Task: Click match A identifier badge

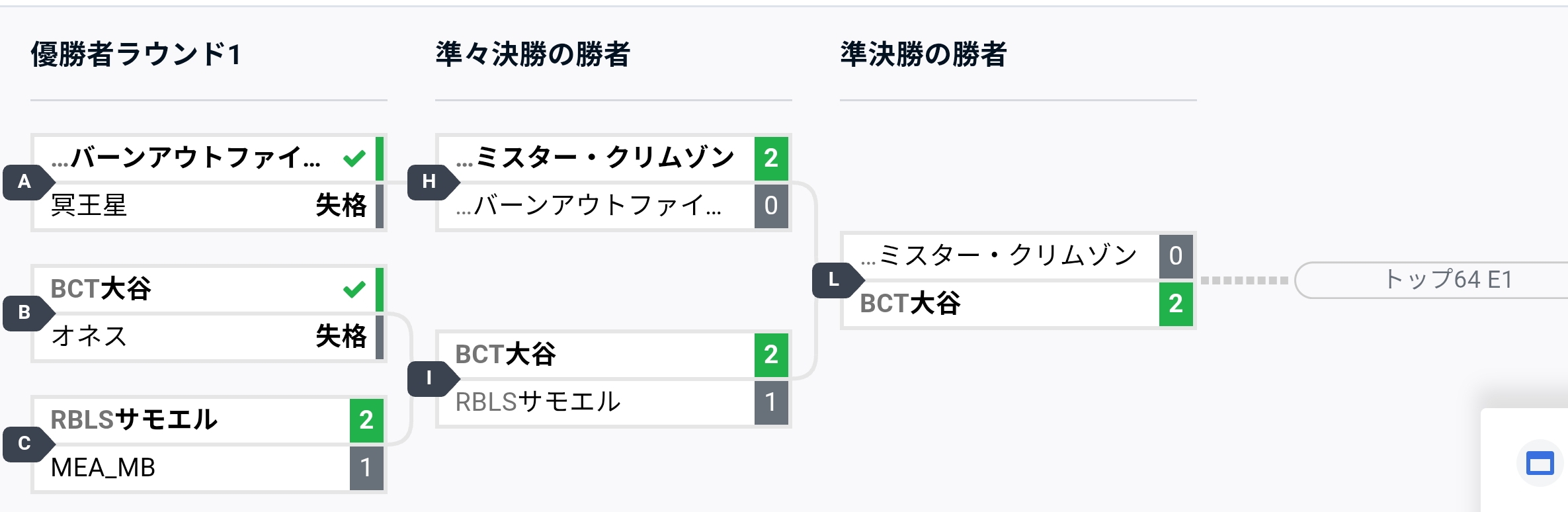Action: click(x=24, y=182)
